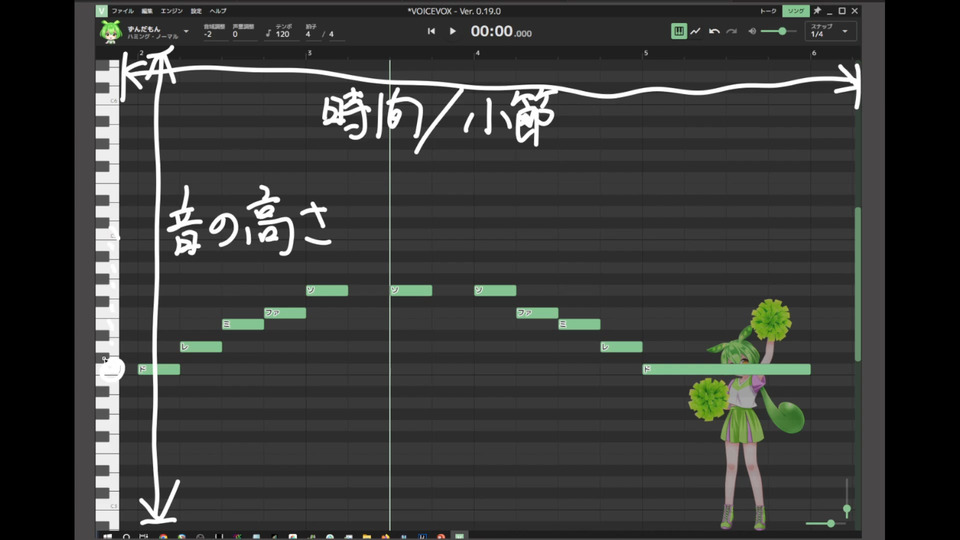Click the white piano key in the ド row
The width and height of the screenshot is (960, 540).
coord(108,369)
